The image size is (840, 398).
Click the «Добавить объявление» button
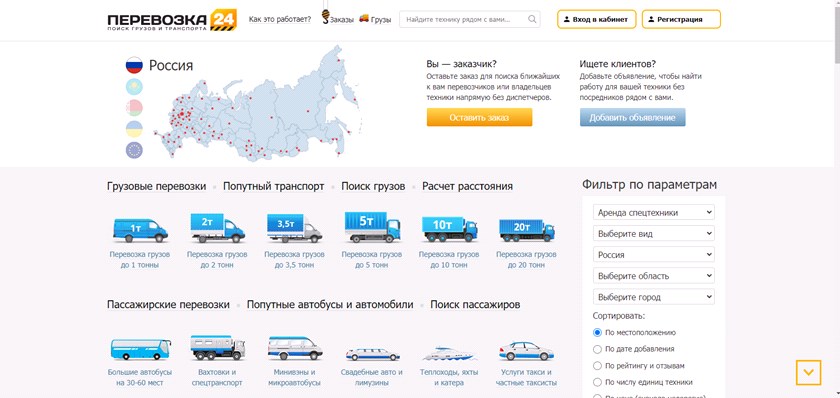coord(632,117)
